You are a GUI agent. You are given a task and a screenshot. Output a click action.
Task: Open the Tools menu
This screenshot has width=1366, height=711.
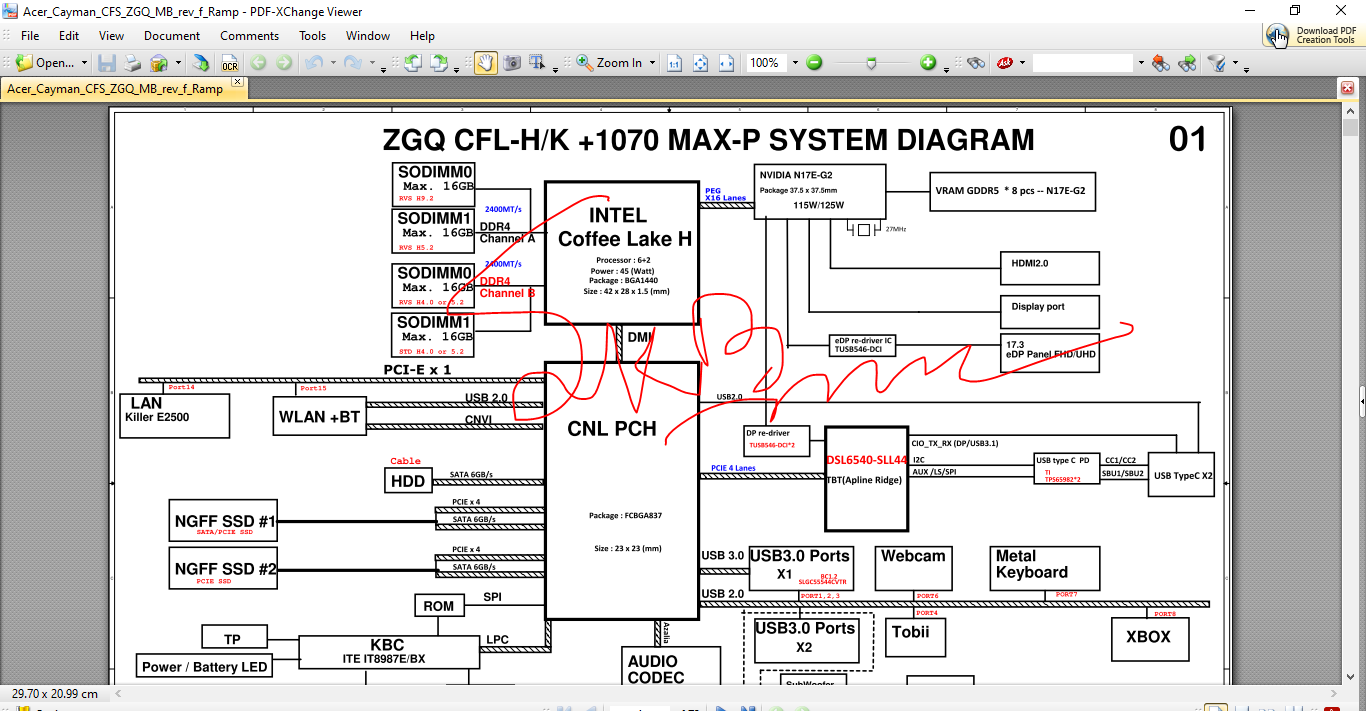click(x=313, y=35)
